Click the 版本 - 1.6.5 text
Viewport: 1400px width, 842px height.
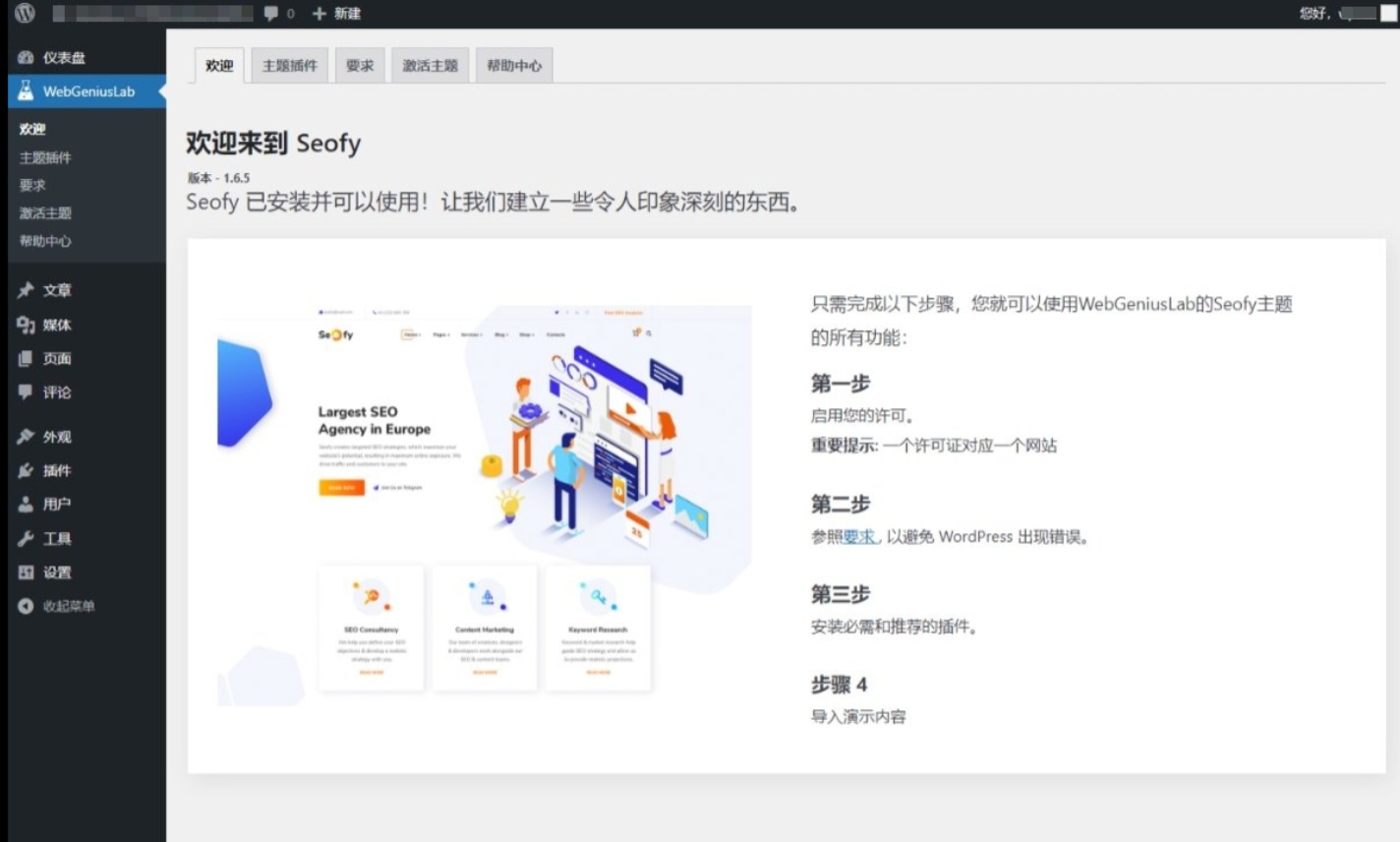(218, 178)
